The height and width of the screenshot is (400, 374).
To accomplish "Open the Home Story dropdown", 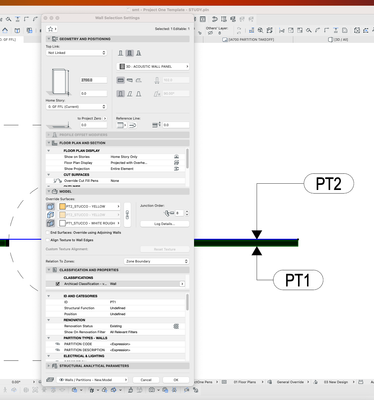I will click(x=76, y=107).
